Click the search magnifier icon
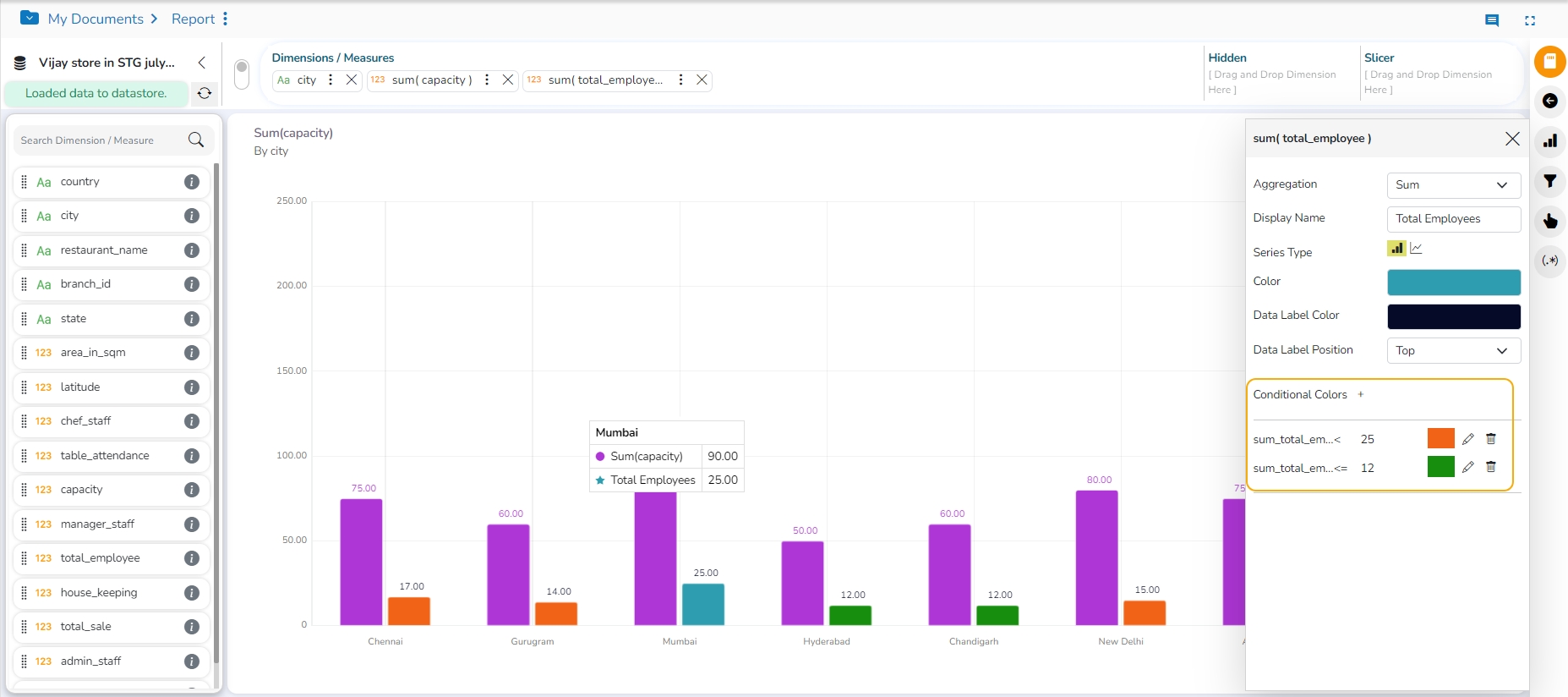Screen dimensions: 1568x697 pos(196,140)
